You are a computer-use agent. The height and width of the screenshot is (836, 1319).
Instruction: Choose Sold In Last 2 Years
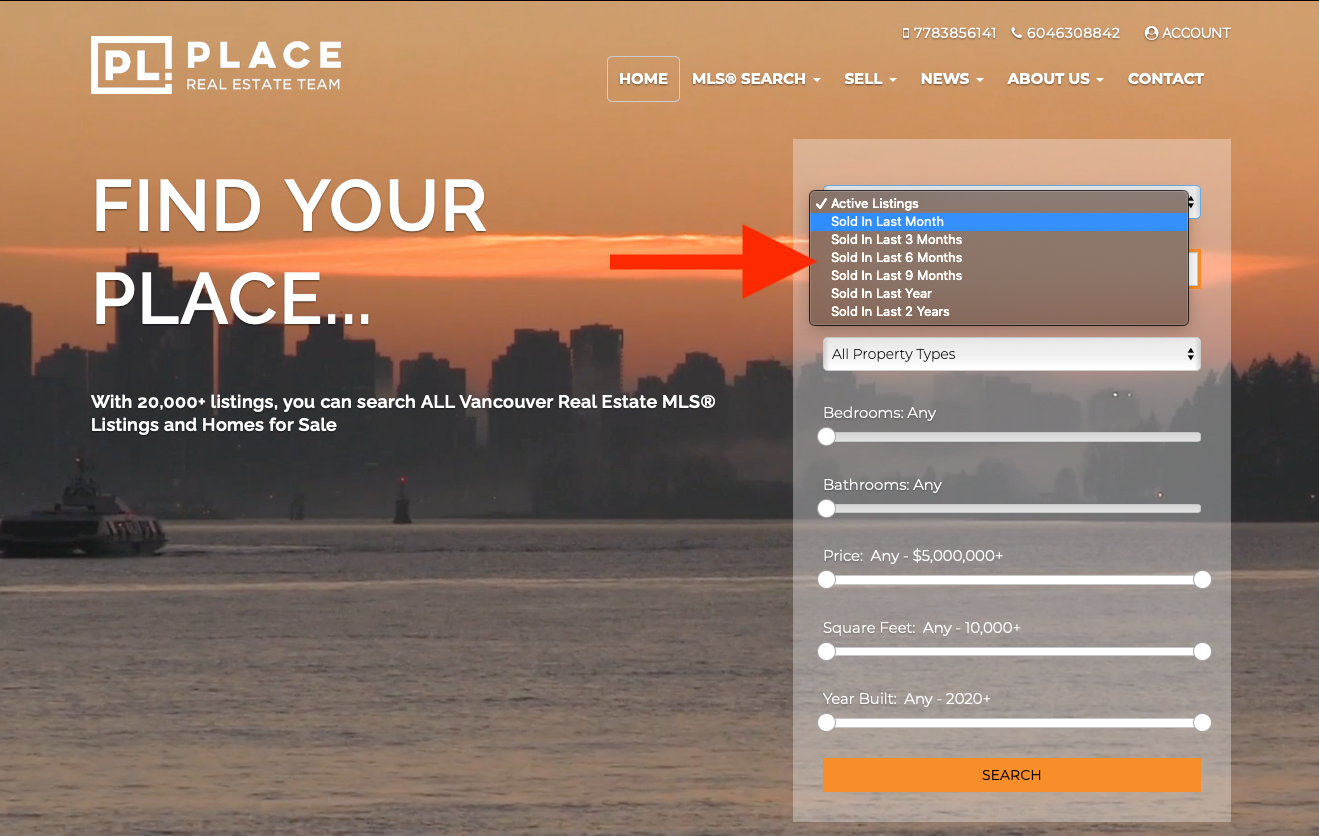click(x=999, y=311)
